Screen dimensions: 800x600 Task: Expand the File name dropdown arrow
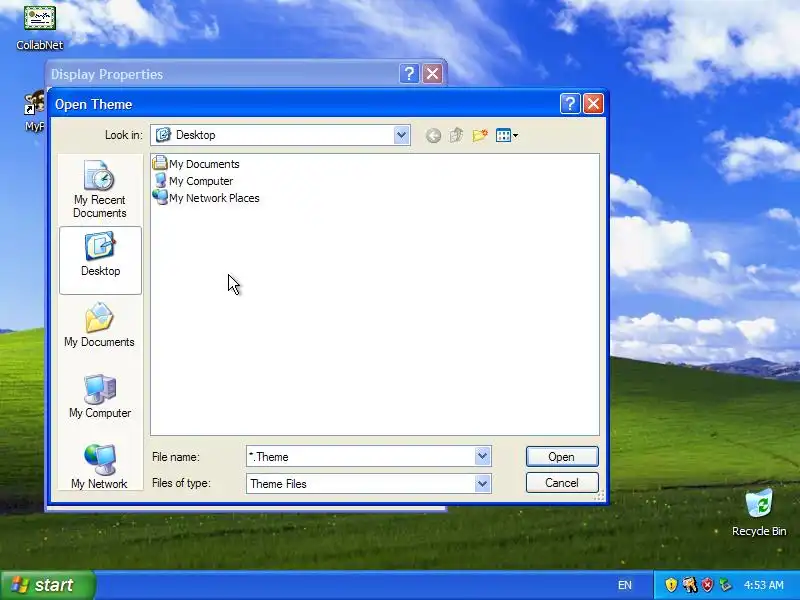(482, 456)
